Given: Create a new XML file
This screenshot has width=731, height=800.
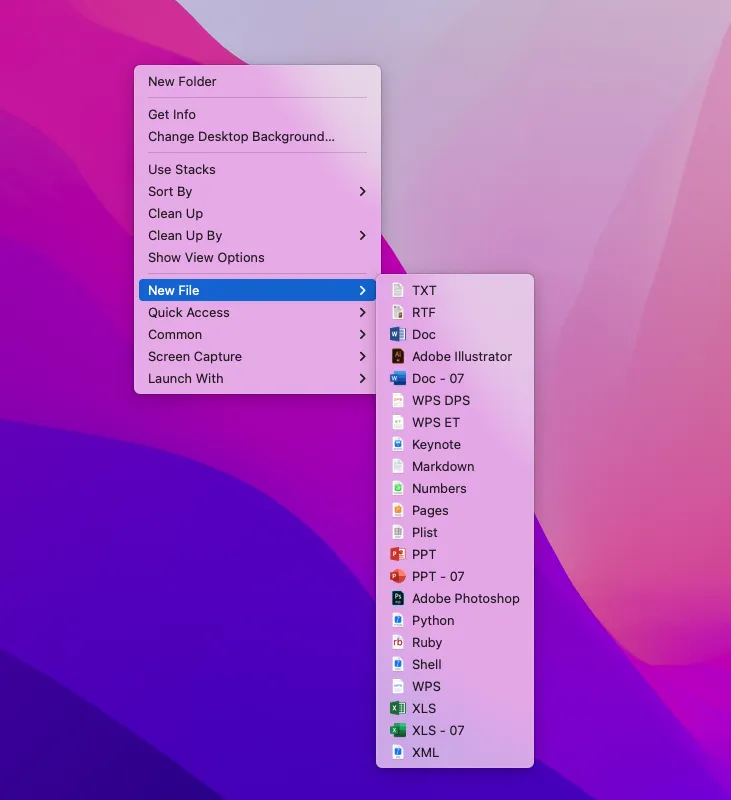Looking at the screenshot, I should coord(455,752).
